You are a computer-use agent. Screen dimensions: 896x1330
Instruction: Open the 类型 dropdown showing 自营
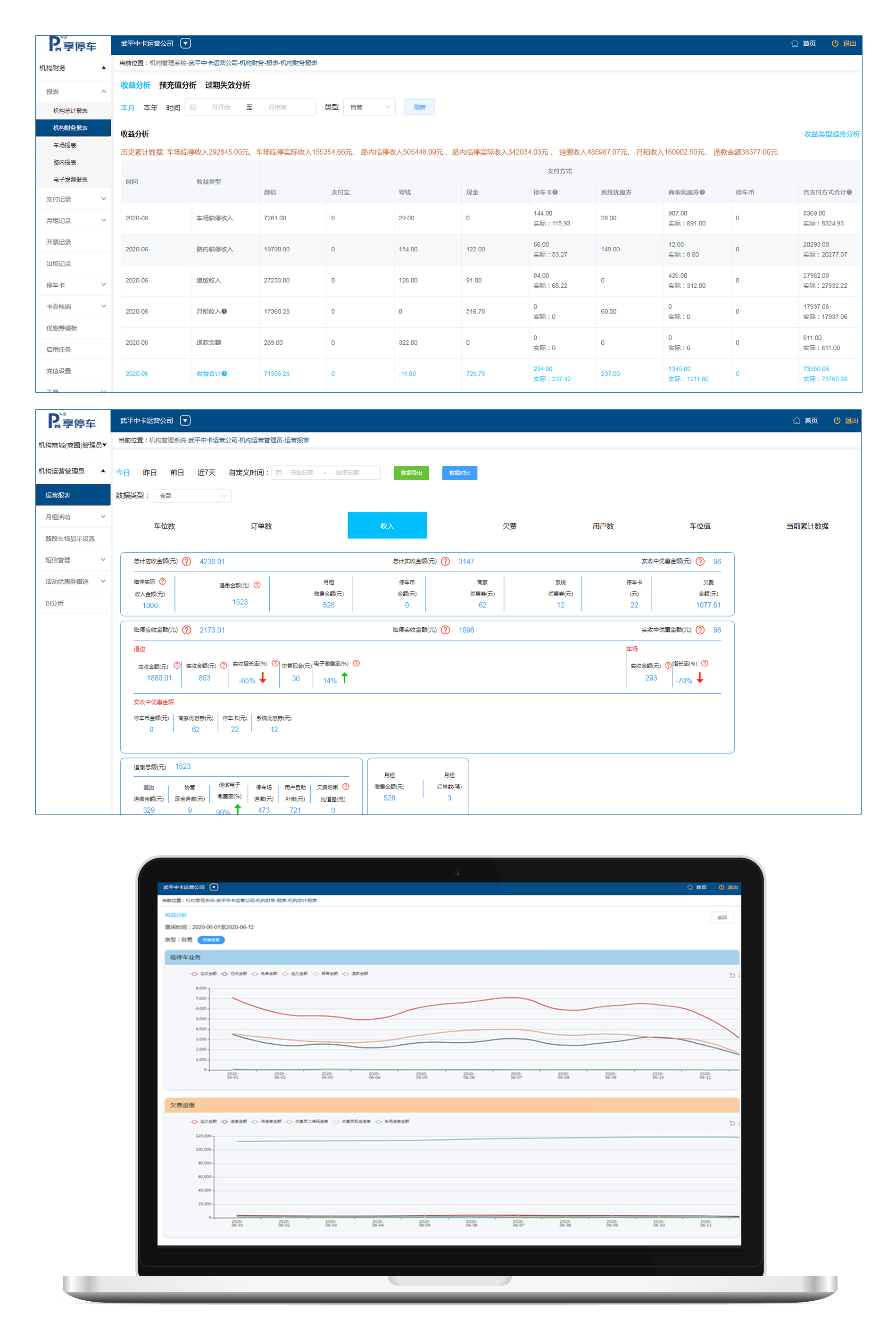369,107
